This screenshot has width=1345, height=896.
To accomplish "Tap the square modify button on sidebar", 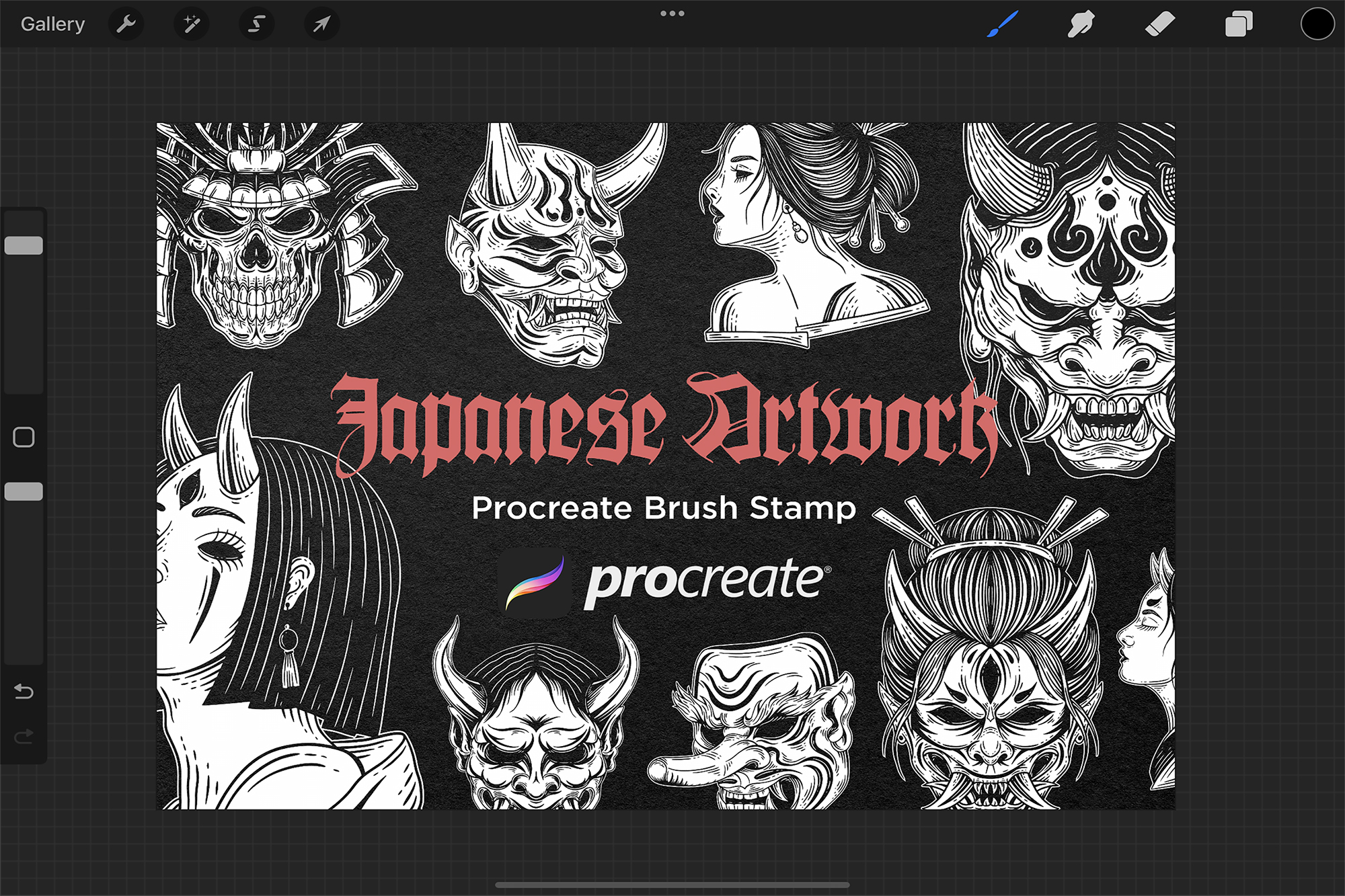I will 24,438.
